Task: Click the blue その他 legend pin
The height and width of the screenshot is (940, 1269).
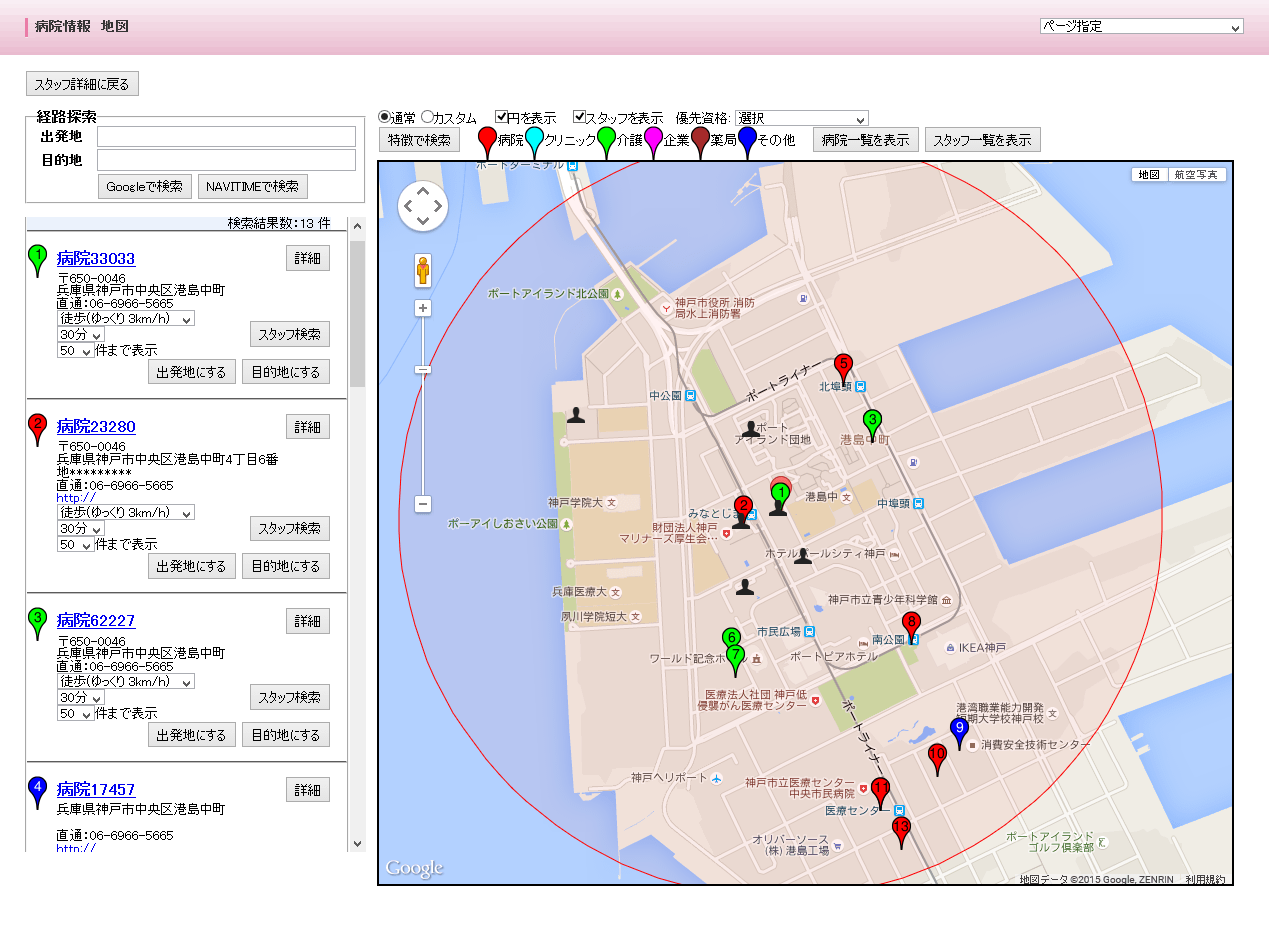Action: point(747,142)
